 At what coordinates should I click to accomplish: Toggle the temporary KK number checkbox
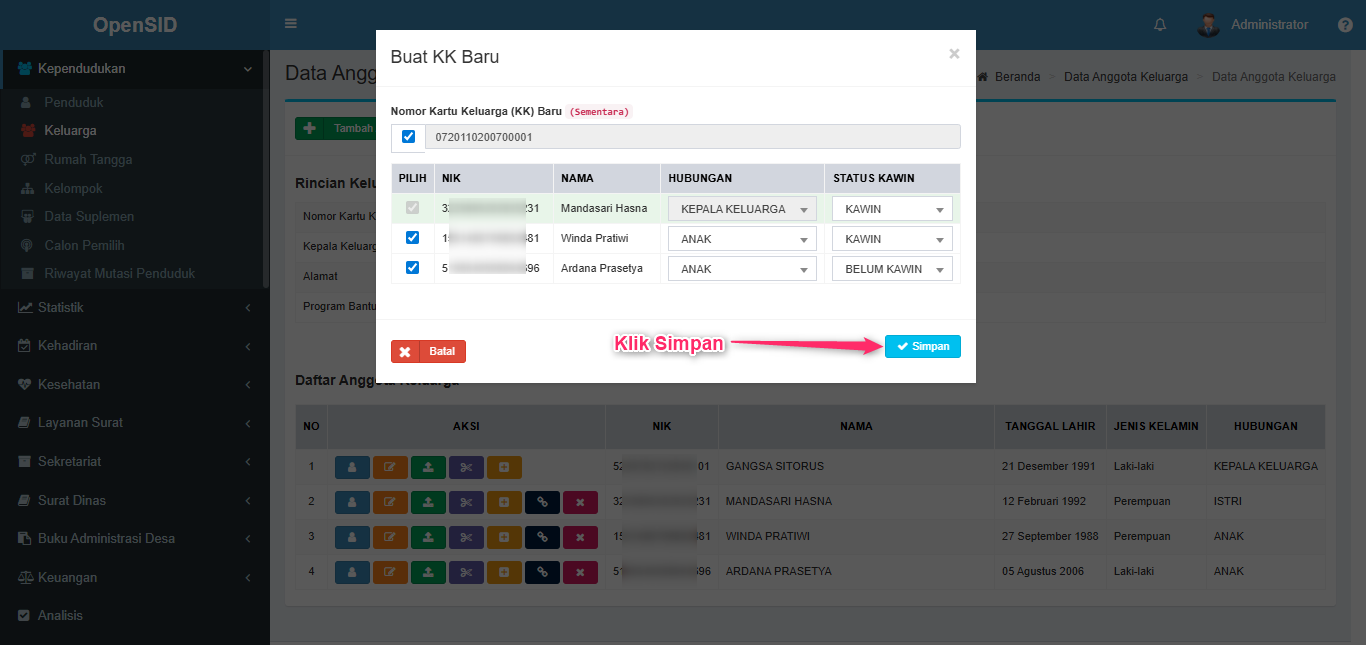click(408, 137)
